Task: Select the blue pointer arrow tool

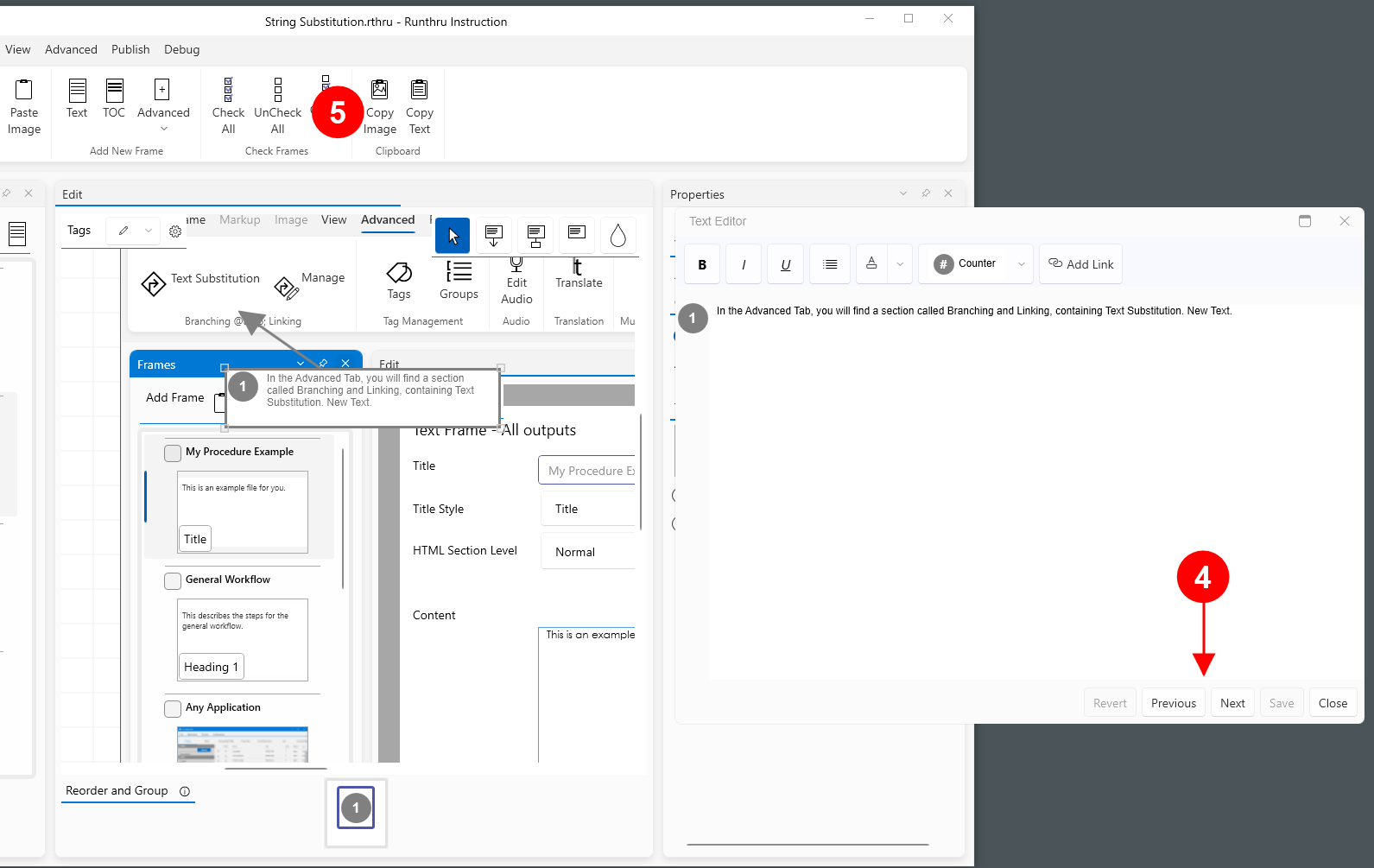Action: coord(453,236)
